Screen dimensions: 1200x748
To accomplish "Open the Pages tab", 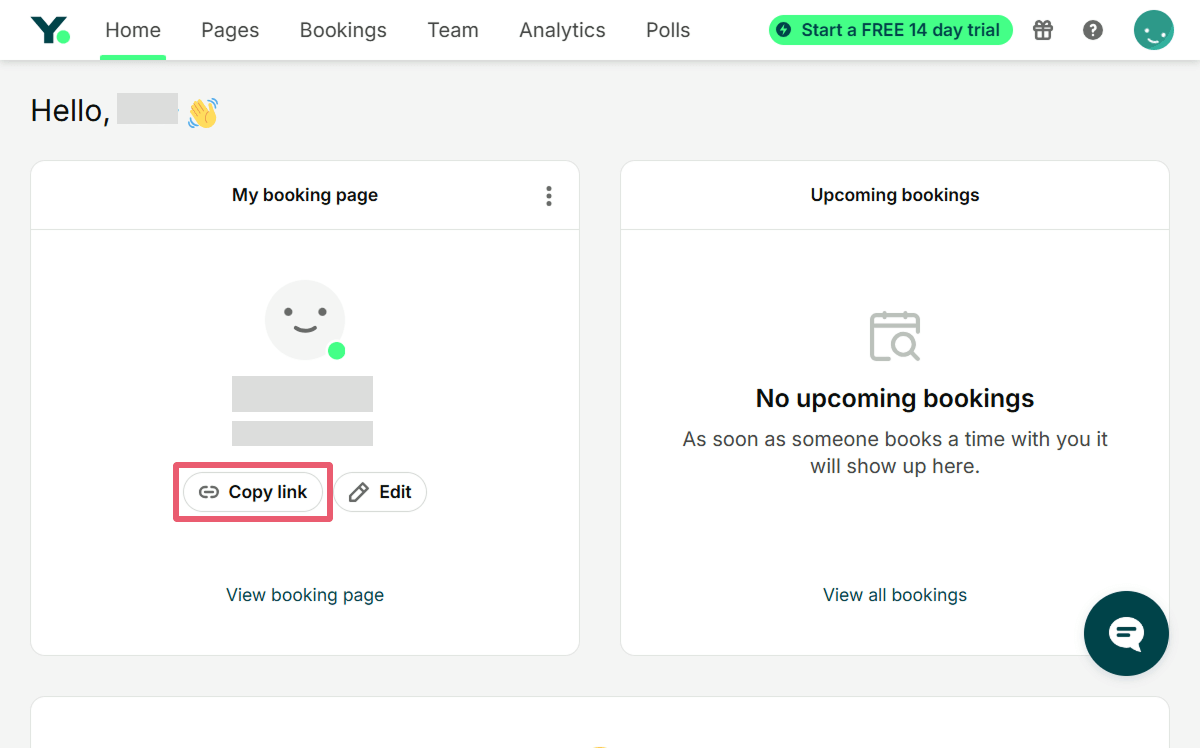I will [230, 30].
